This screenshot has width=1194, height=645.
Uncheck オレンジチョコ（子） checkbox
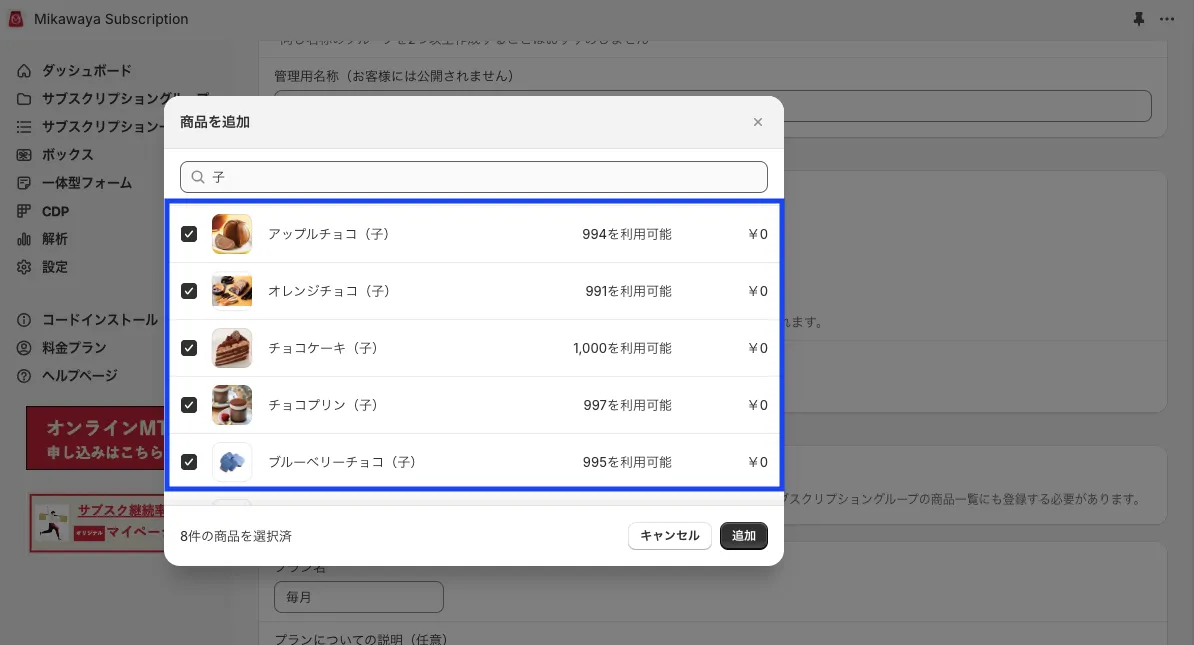(189, 291)
